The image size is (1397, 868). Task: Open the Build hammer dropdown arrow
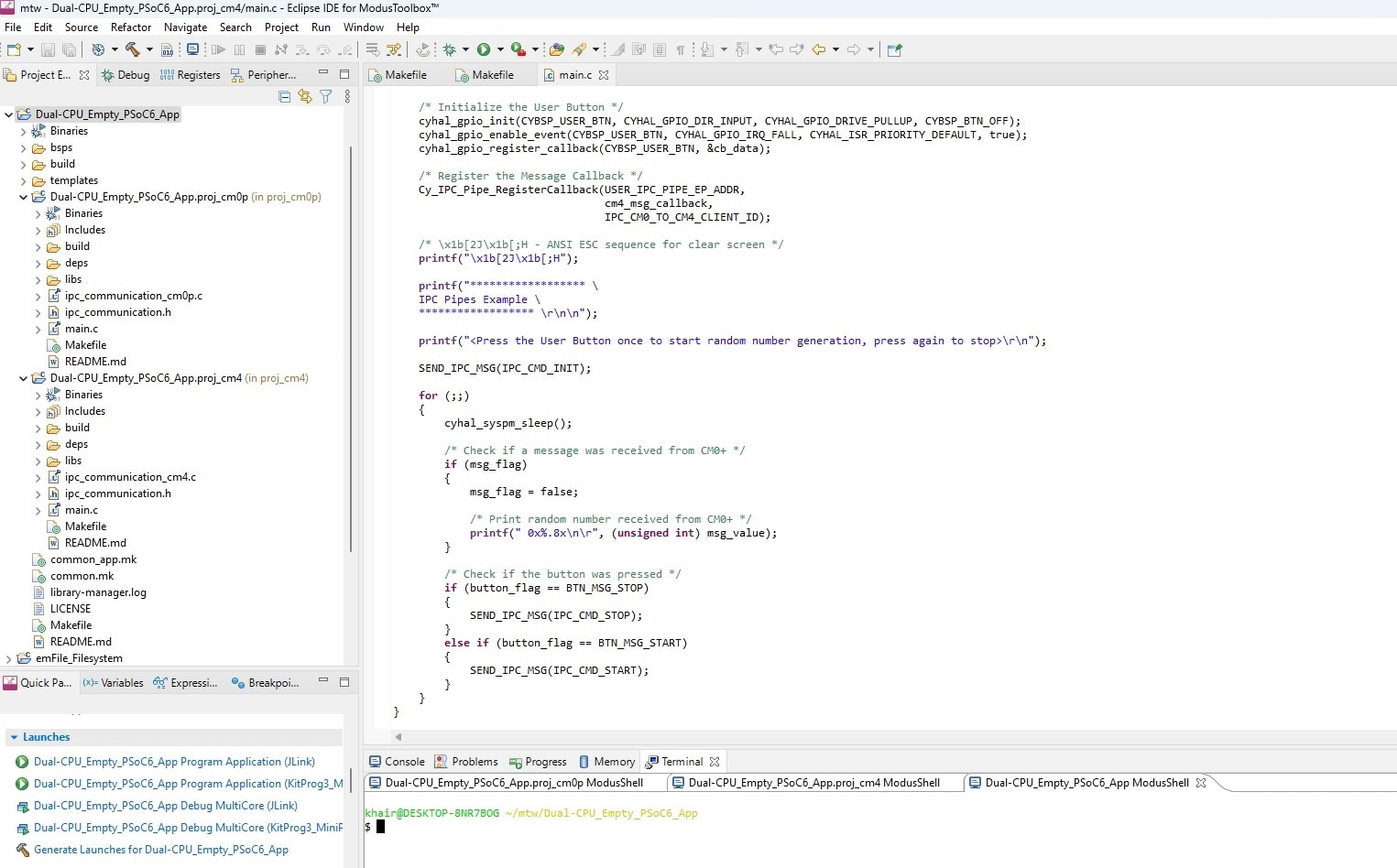[149, 49]
